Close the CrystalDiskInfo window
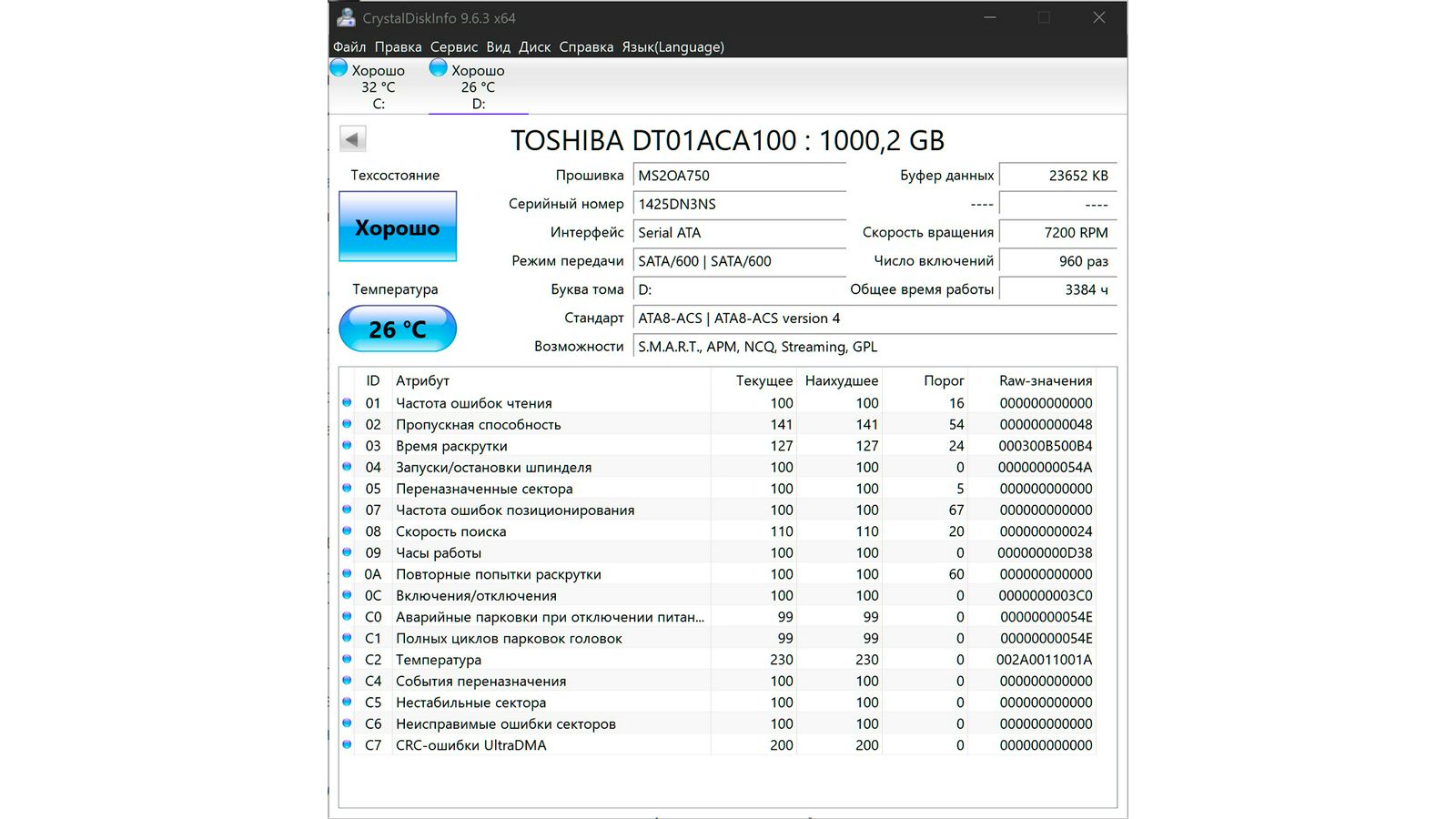The image size is (1456, 819). click(1098, 17)
